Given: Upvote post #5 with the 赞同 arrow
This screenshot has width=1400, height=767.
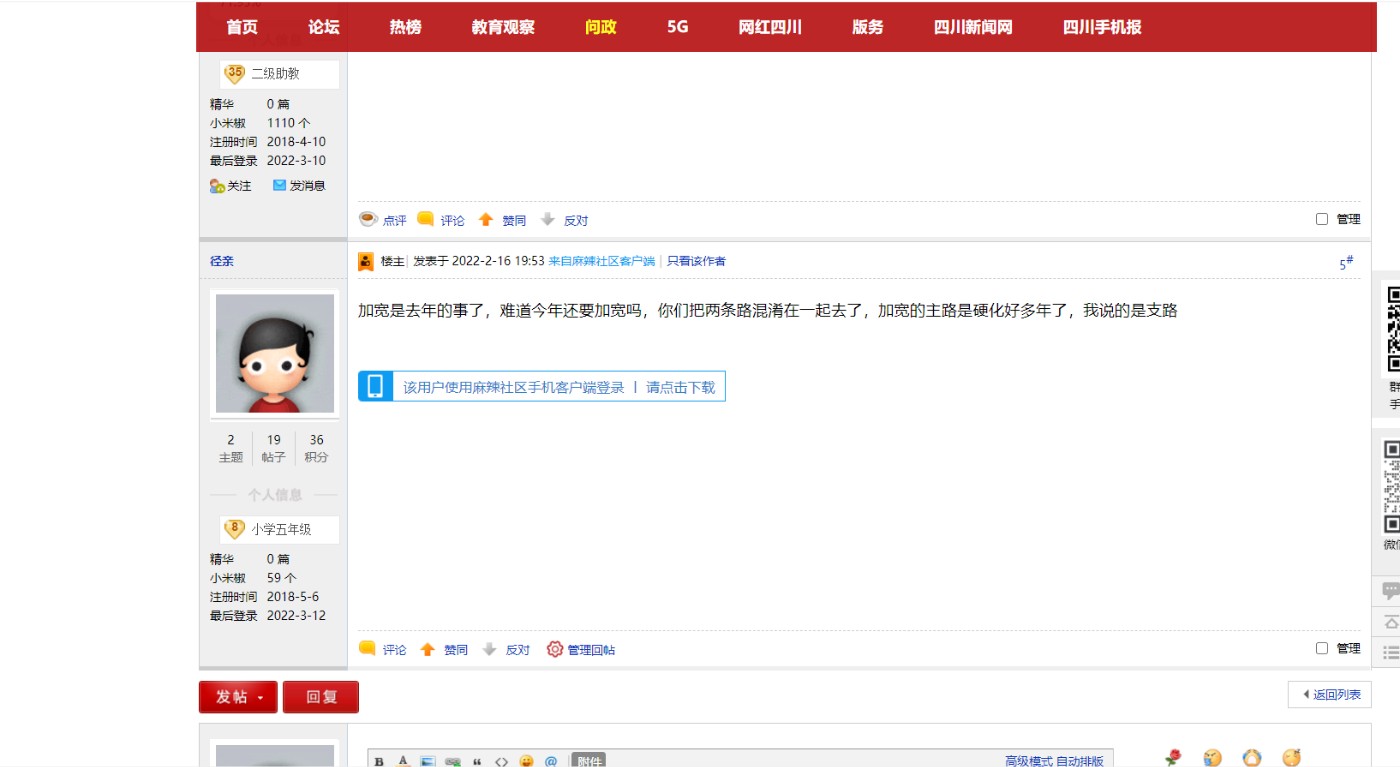Looking at the screenshot, I should click(428, 649).
